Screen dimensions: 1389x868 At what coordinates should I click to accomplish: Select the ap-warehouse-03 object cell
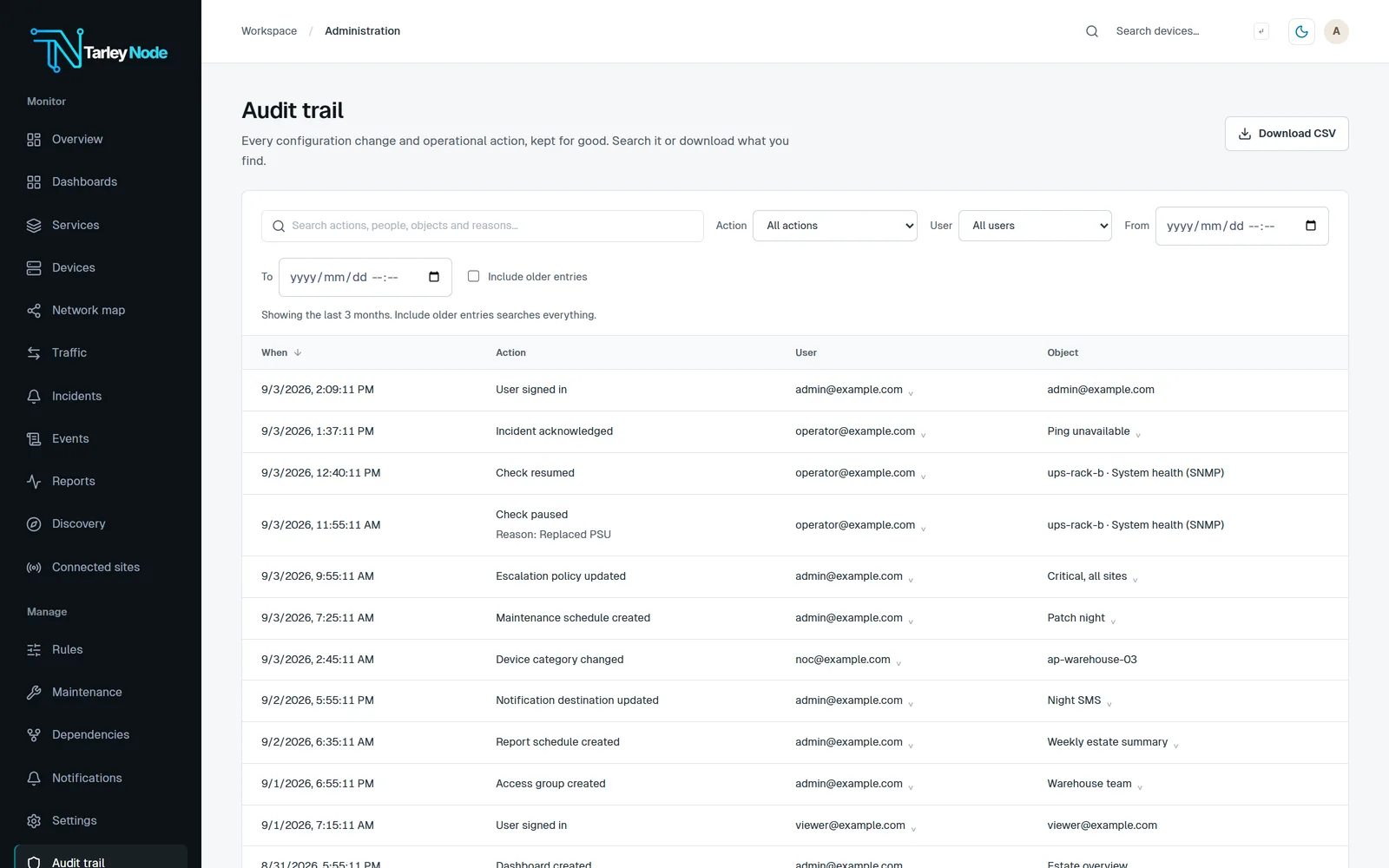(x=1092, y=660)
